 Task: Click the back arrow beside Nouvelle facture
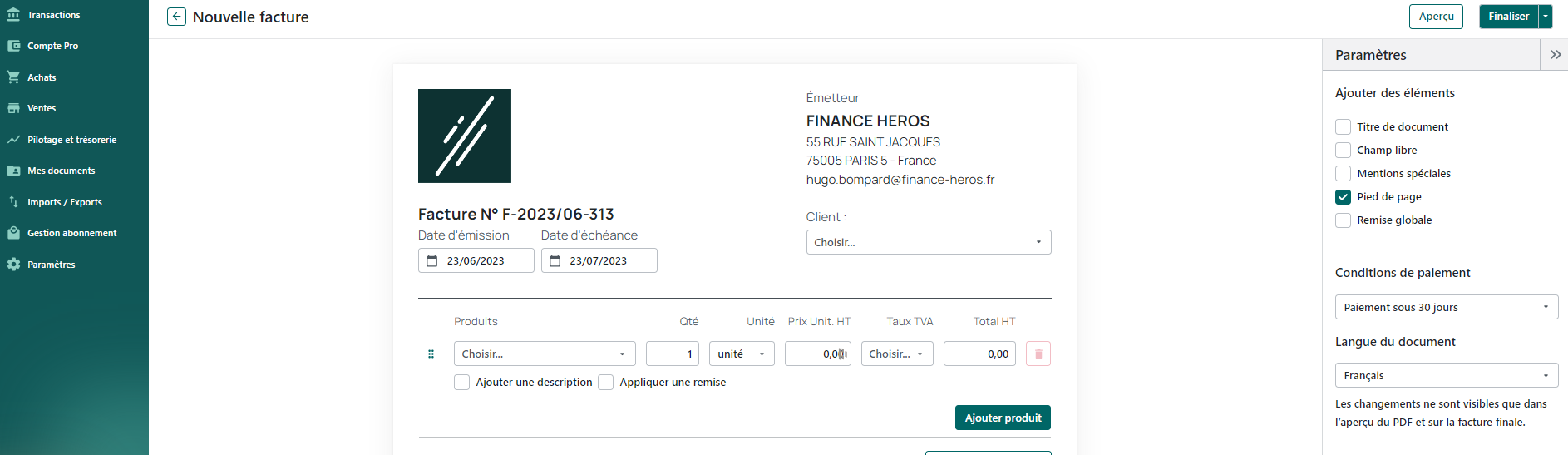pyautogui.click(x=176, y=17)
